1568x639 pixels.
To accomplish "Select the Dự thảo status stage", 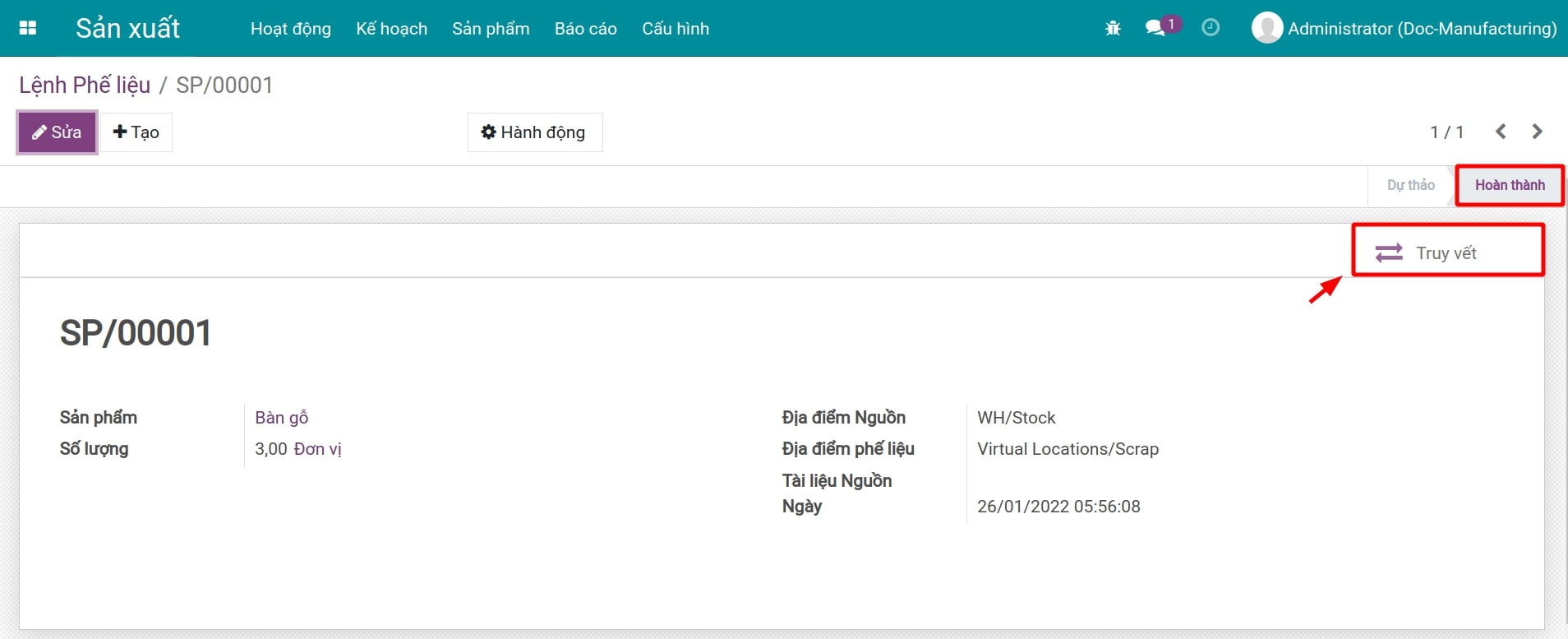I will click(1410, 185).
